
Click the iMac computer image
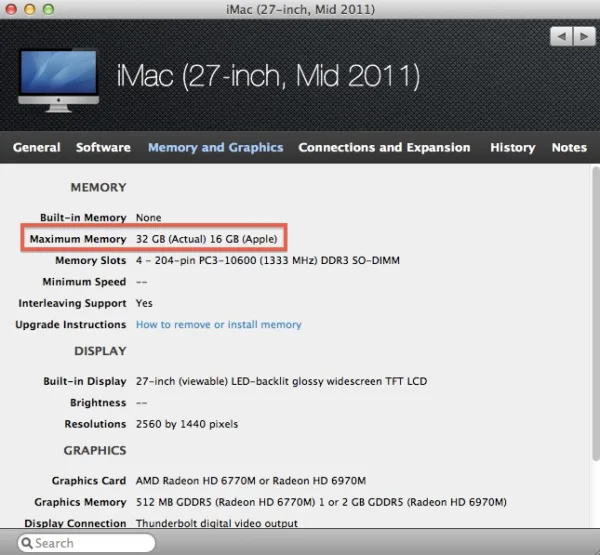click(x=59, y=81)
